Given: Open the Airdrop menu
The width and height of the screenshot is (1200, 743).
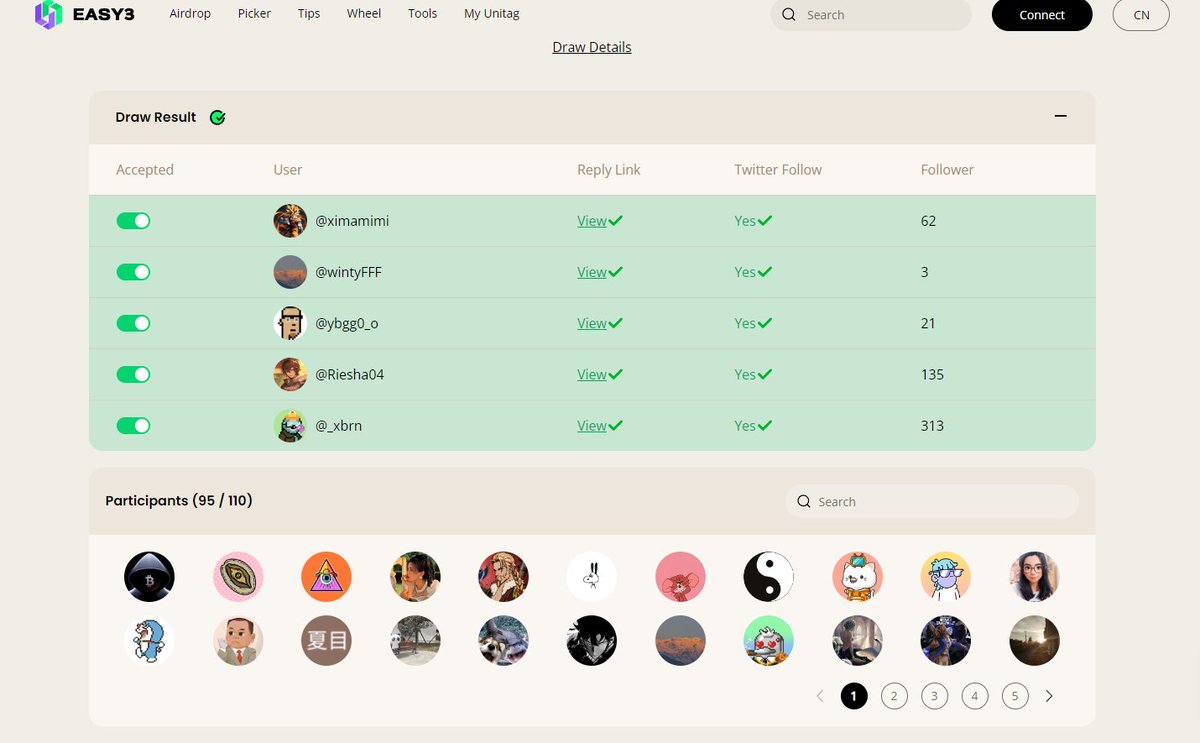Looking at the screenshot, I should coord(190,14).
